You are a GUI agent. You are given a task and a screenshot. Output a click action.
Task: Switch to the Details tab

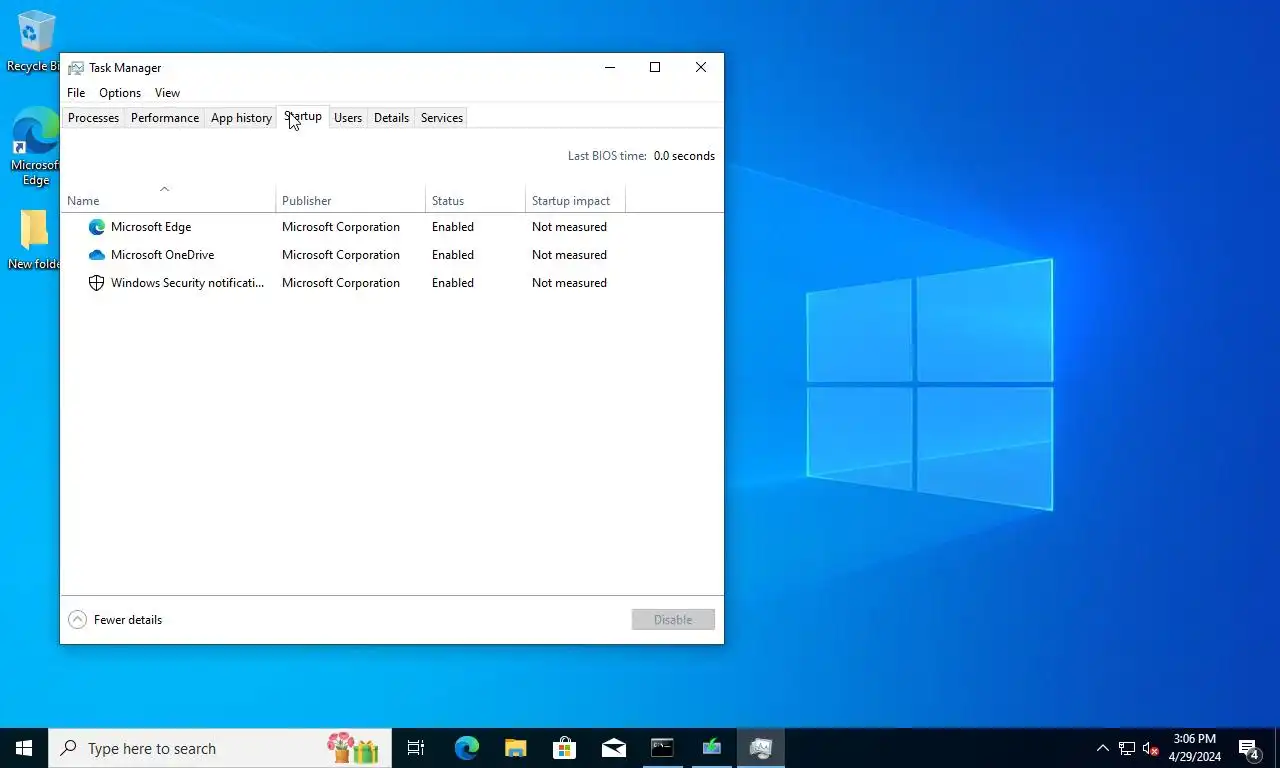coord(391,118)
